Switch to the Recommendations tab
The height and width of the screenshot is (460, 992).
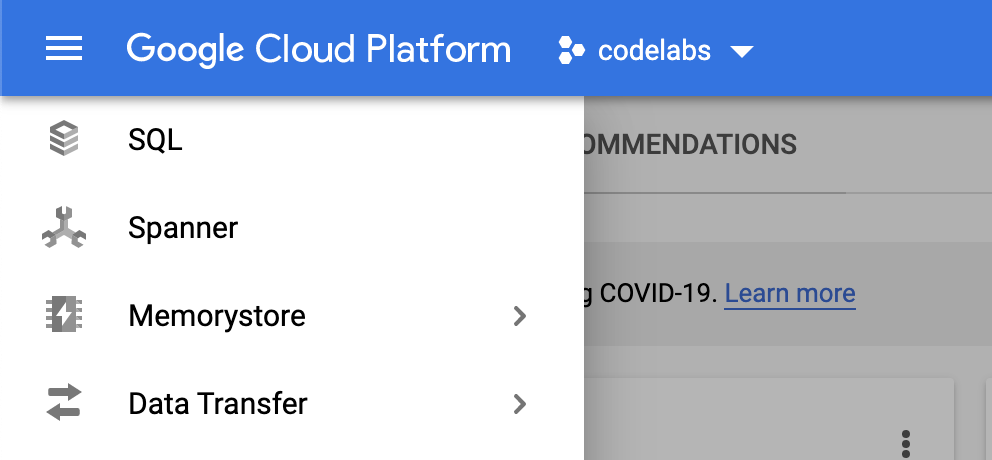pyautogui.click(x=690, y=144)
